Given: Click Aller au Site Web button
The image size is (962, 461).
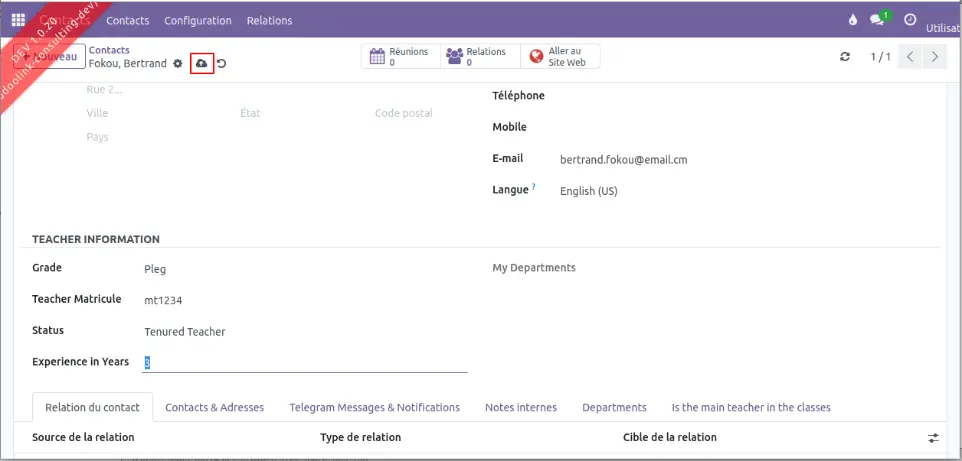Looking at the screenshot, I should coord(560,57).
